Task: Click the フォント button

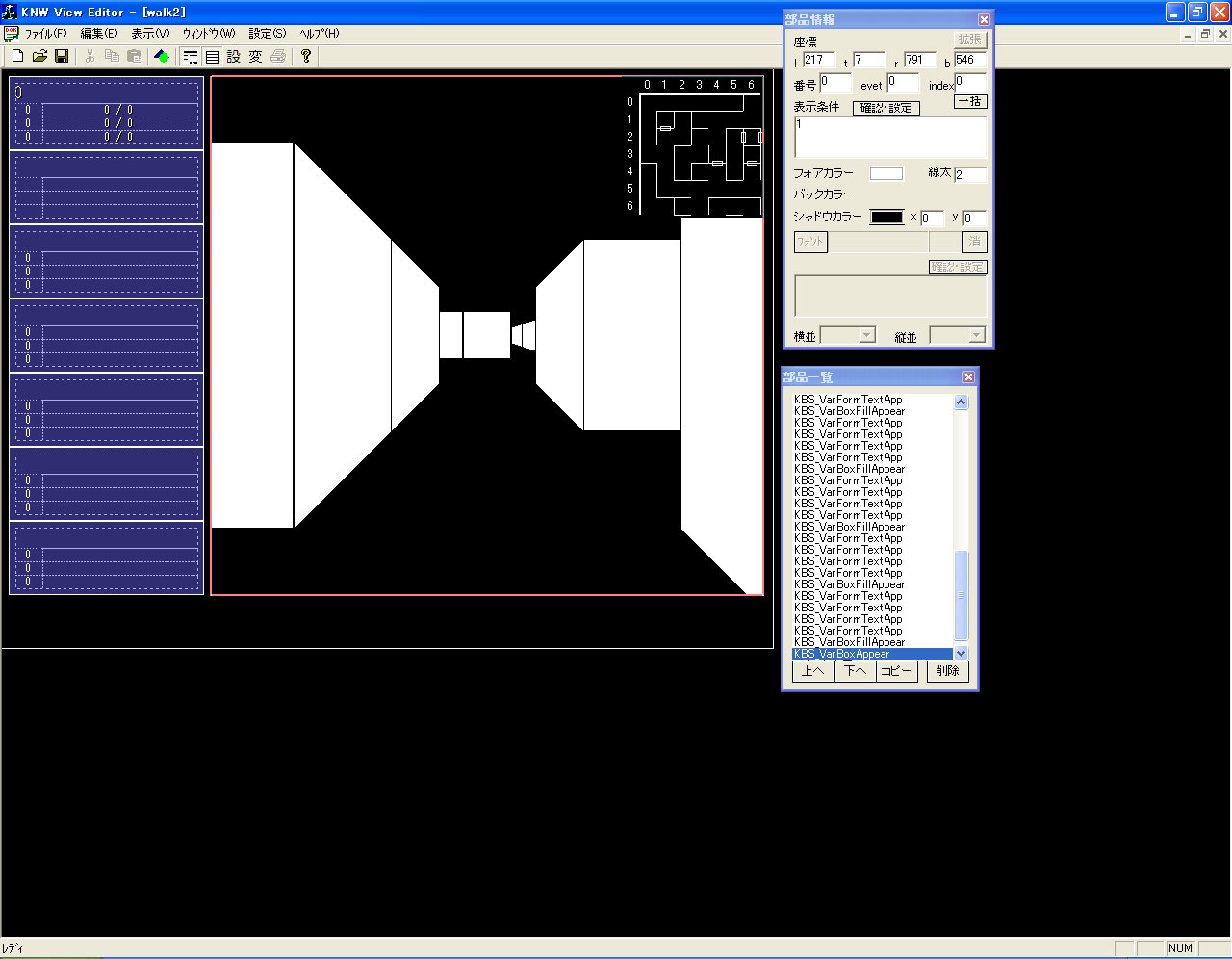Action: tap(810, 242)
